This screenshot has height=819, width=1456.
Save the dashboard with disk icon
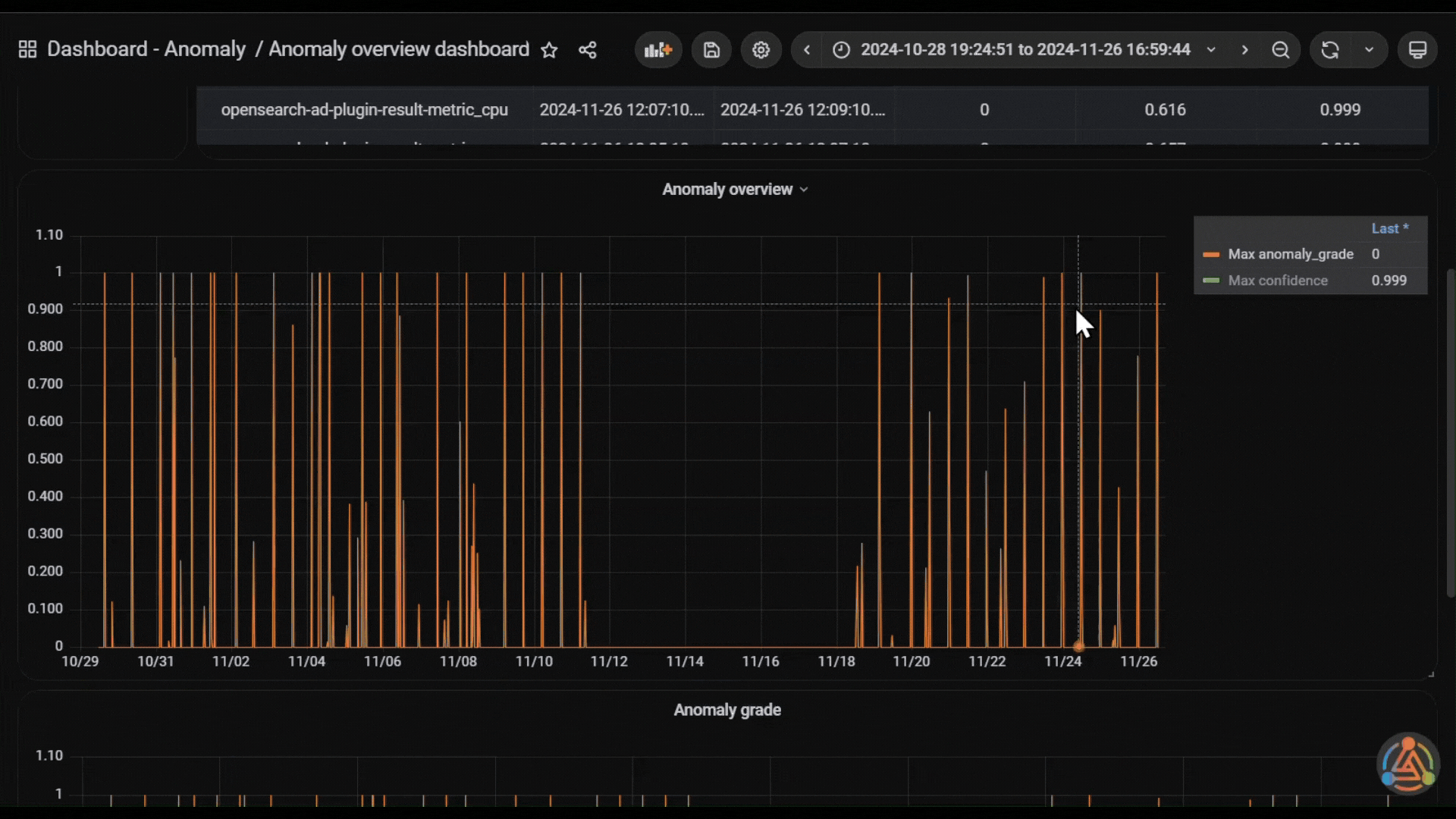[x=711, y=50]
